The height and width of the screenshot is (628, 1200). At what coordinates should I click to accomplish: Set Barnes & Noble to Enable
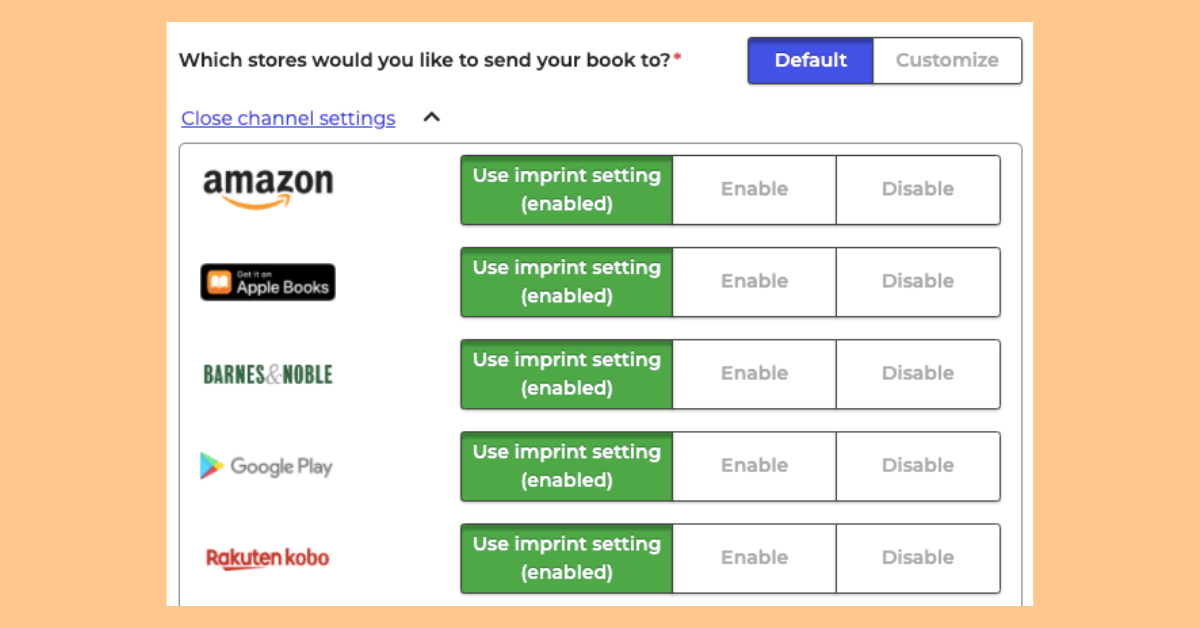[x=754, y=373]
